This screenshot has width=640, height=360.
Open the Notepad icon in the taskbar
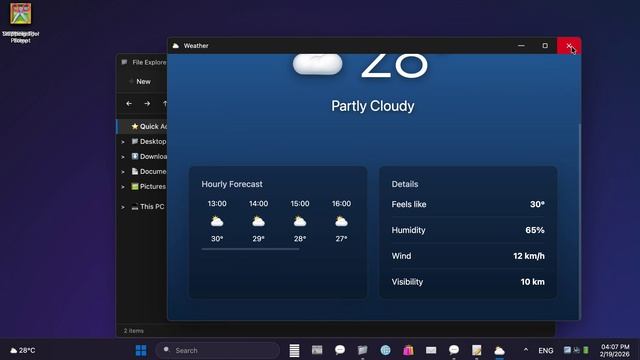pos(477,350)
